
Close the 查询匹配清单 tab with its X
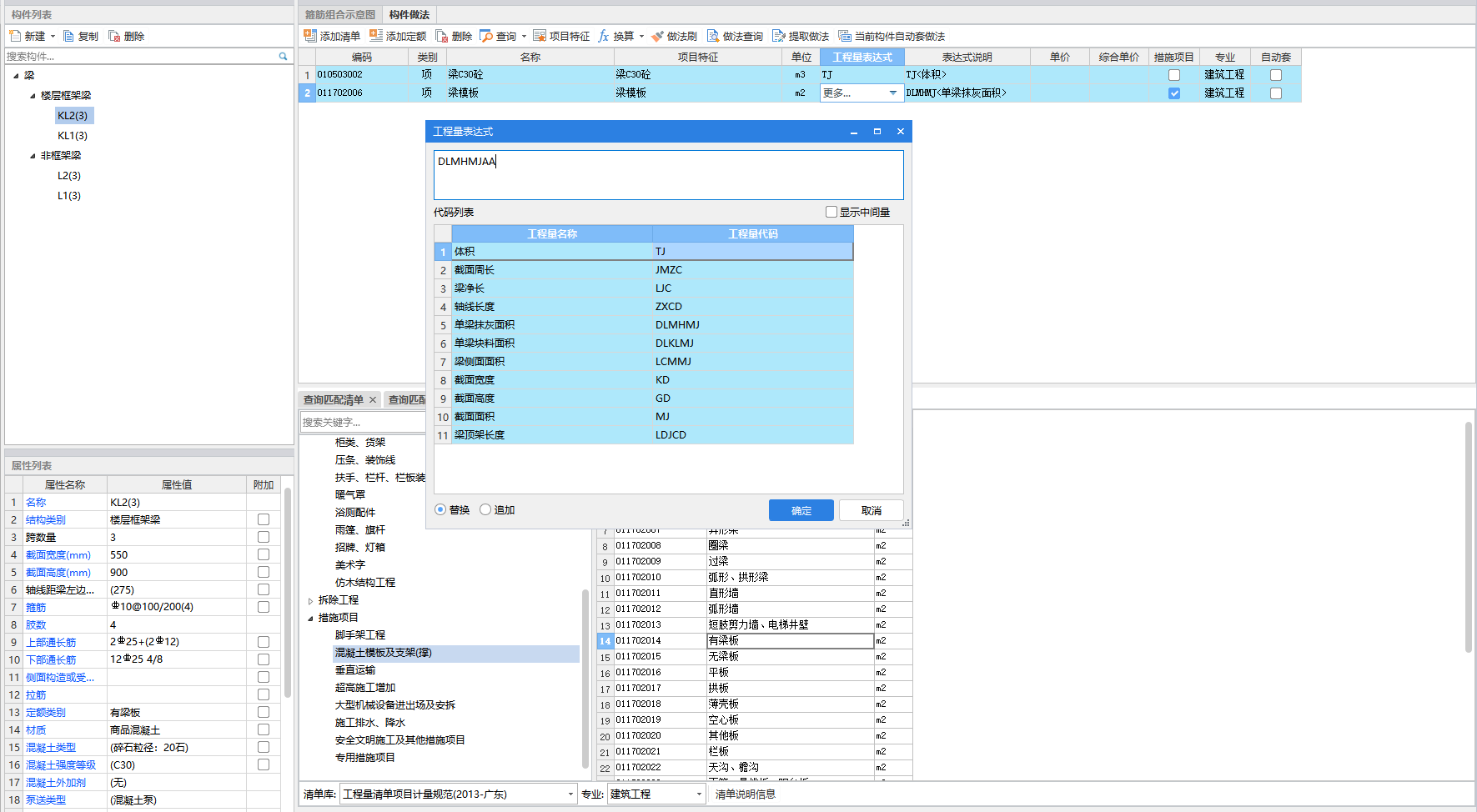[x=373, y=400]
